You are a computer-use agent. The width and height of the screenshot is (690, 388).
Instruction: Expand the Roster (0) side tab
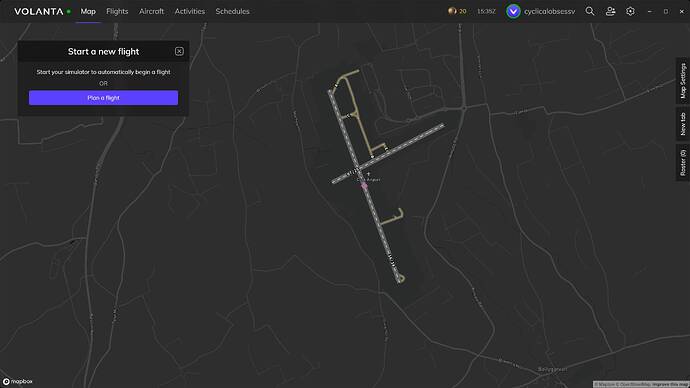[683, 163]
